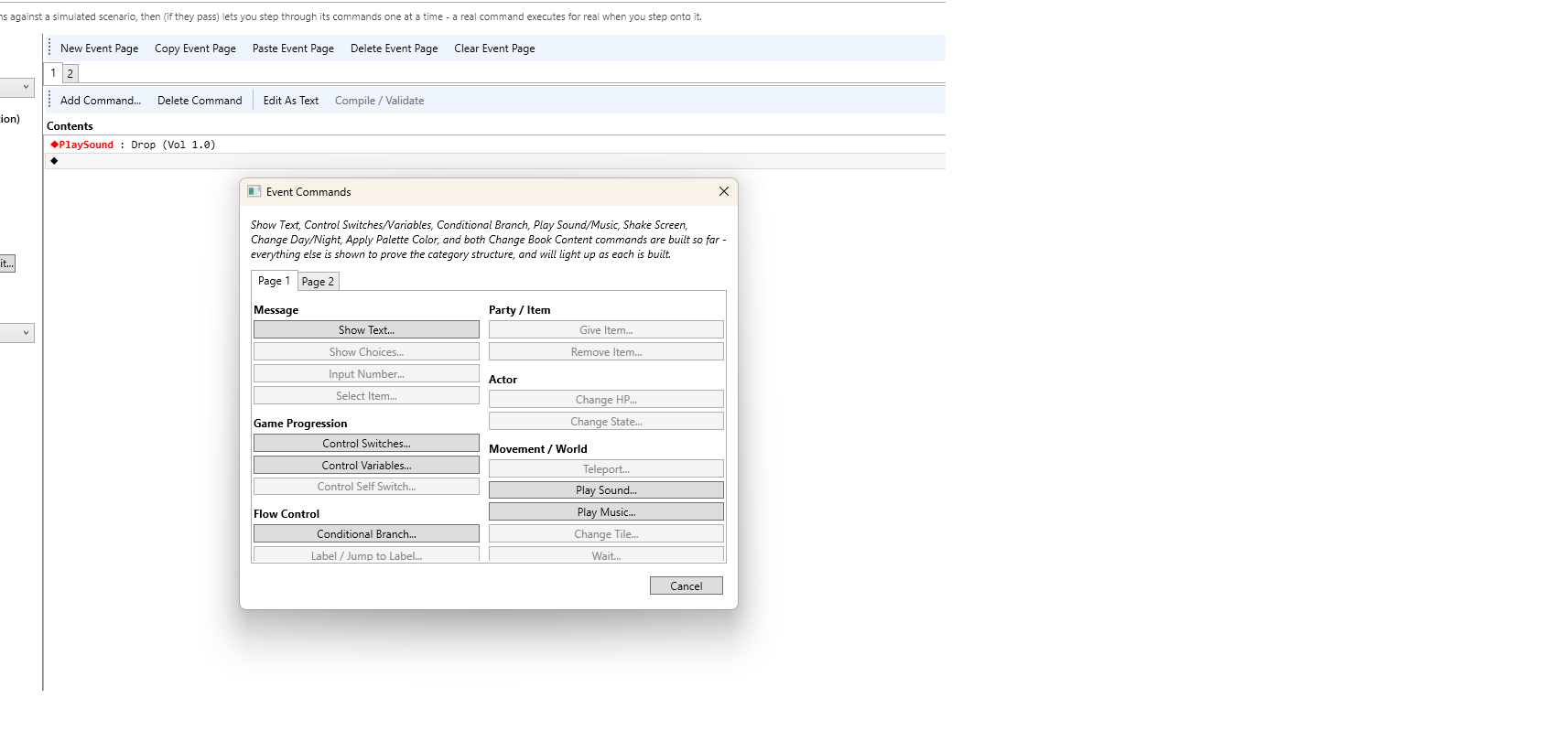Click New Event Page in toolbar
This screenshot has height=752, width=1568.
(x=99, y=48)
